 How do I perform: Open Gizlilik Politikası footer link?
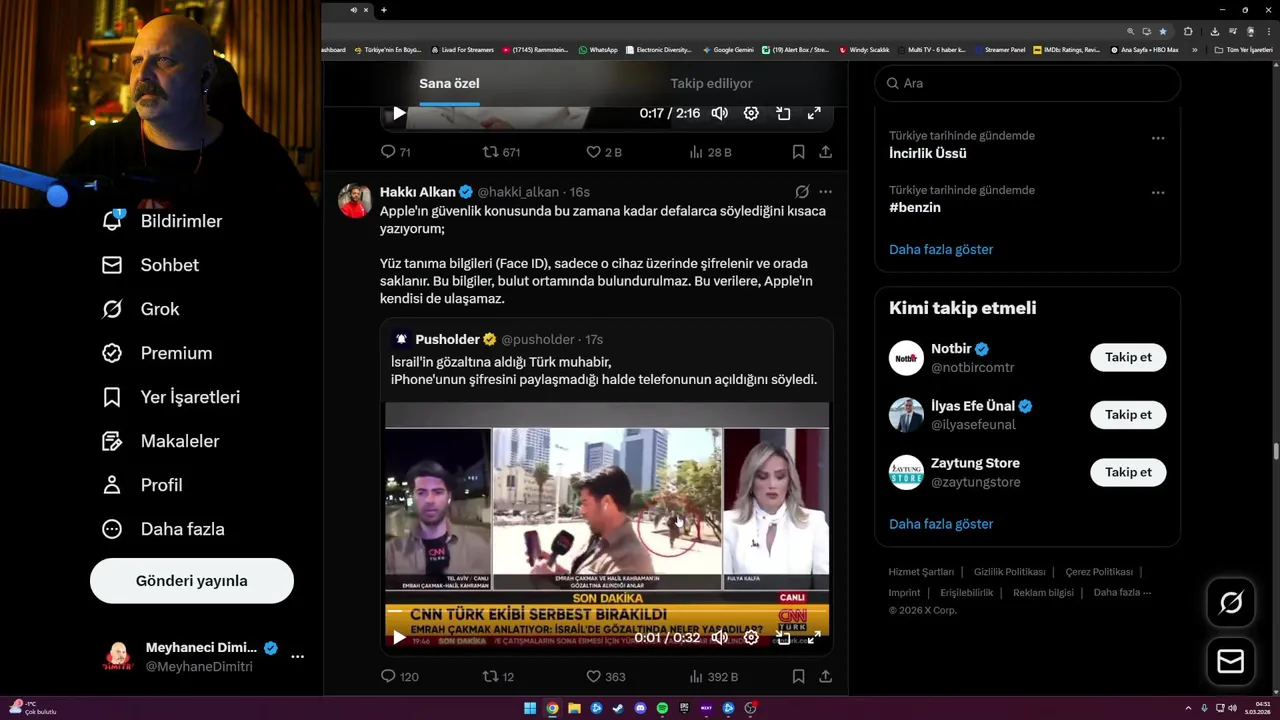[x=1009, y=572]
